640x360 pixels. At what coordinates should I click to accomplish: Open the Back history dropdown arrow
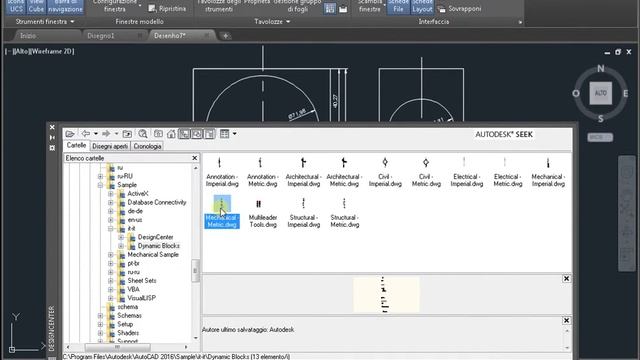coord(96,134)
